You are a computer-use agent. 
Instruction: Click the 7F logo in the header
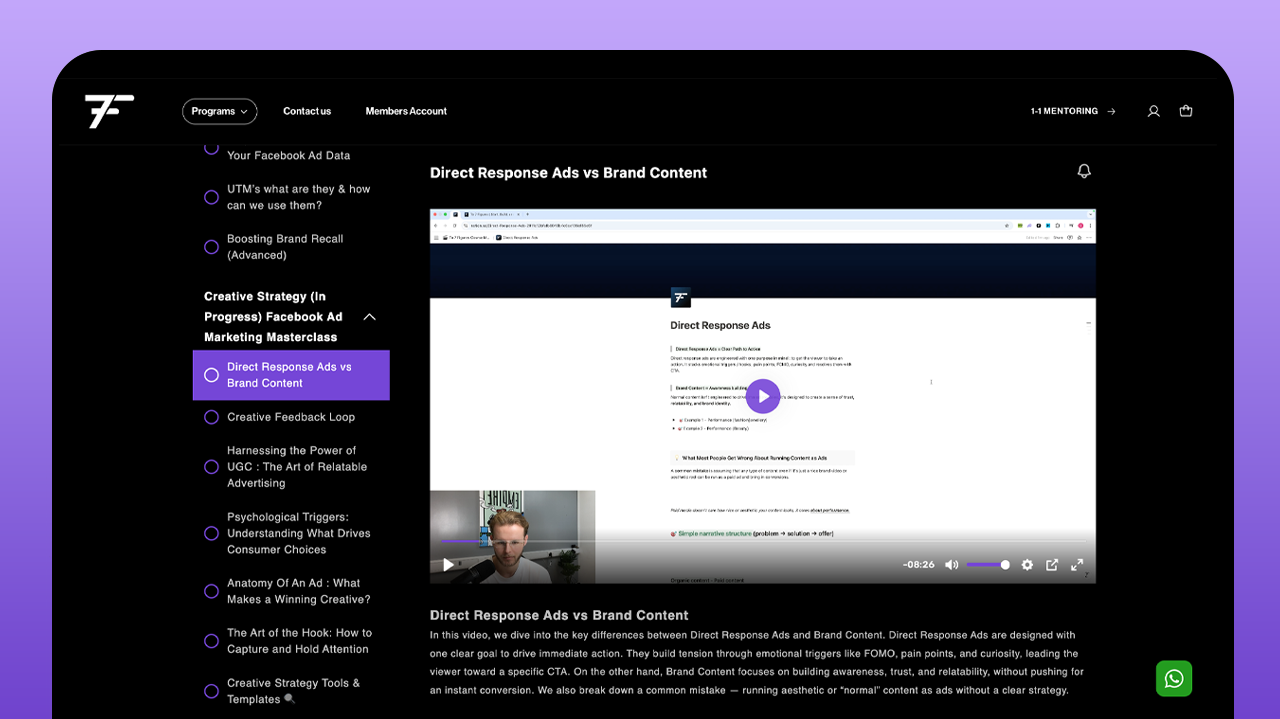click(109, 111)
